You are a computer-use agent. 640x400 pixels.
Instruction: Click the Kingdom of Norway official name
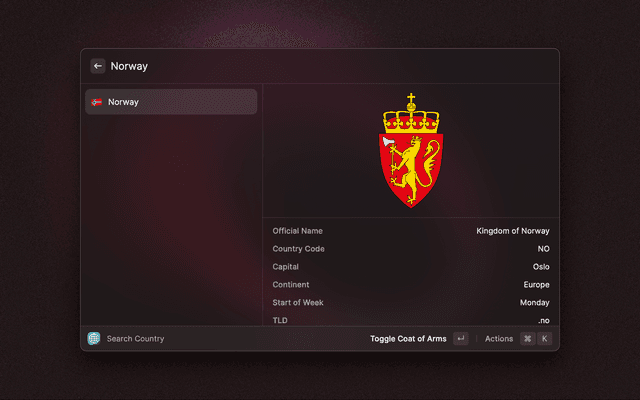(x=513, y=231)
